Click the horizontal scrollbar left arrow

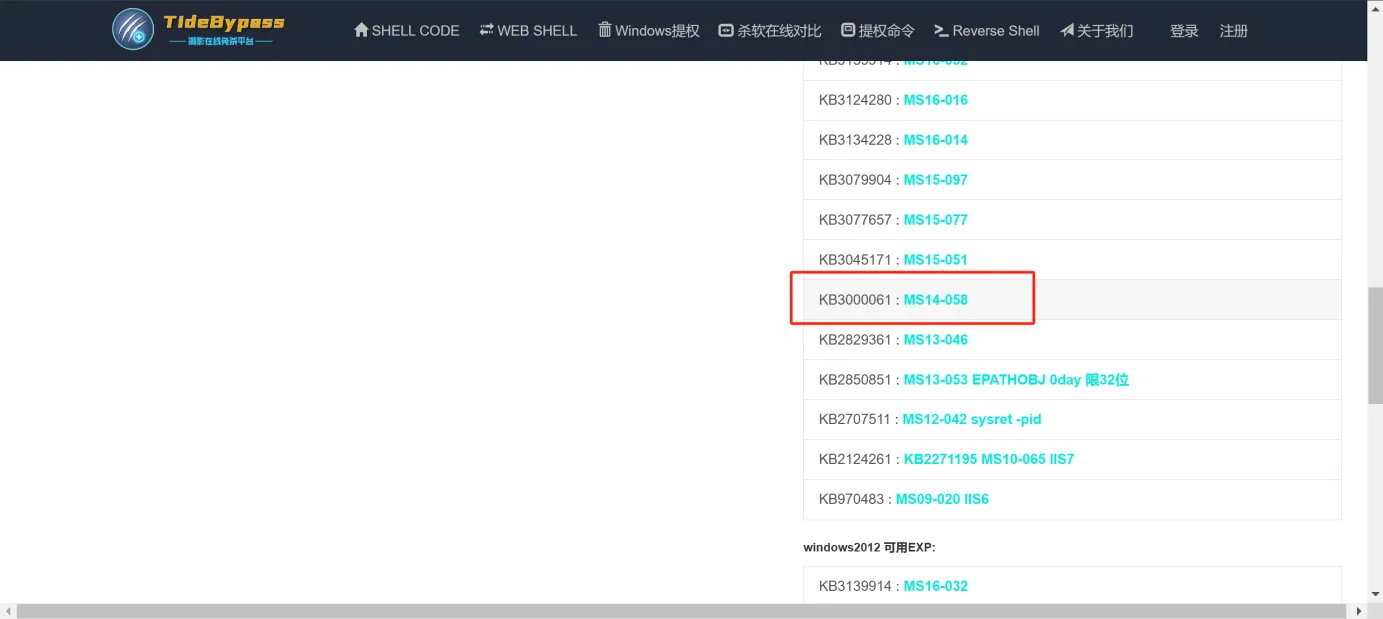tap(8, 610)
